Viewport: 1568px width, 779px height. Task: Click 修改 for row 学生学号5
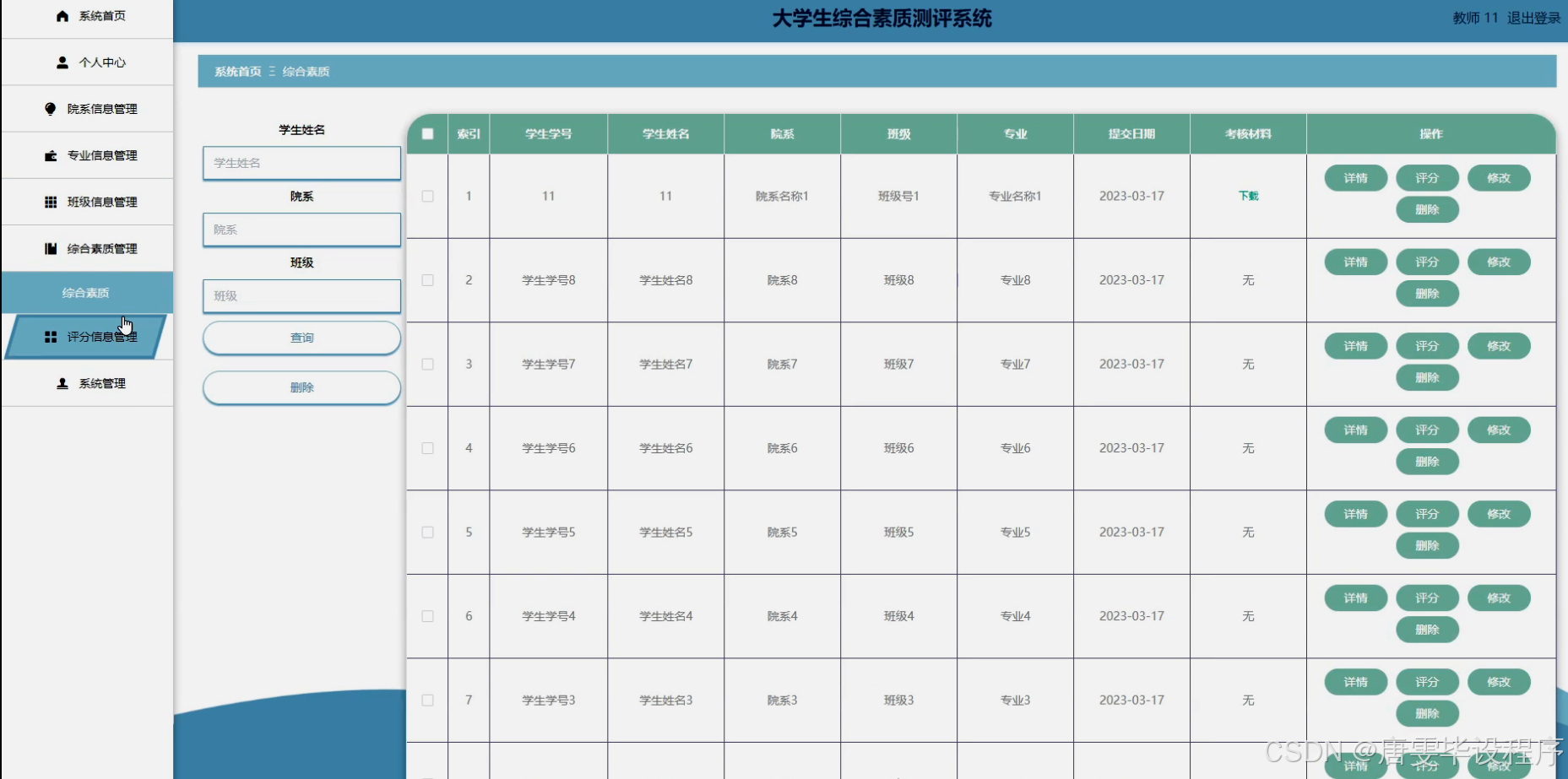coord(1499,514)
